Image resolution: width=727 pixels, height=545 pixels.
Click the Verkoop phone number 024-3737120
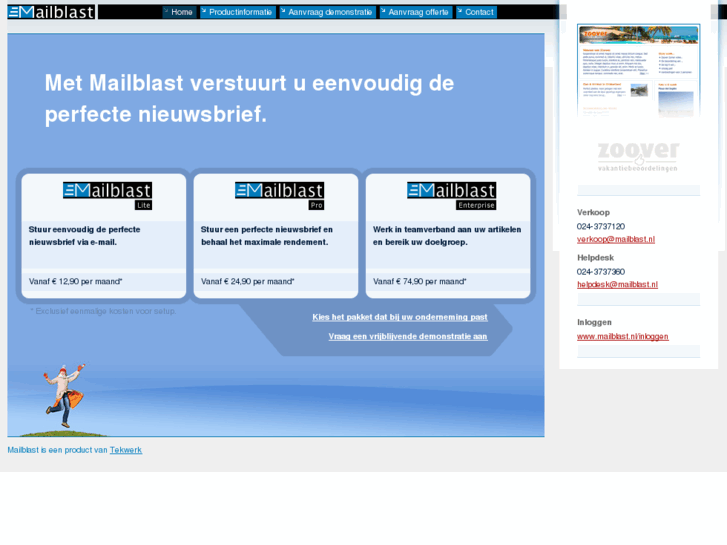pos(601,226)
